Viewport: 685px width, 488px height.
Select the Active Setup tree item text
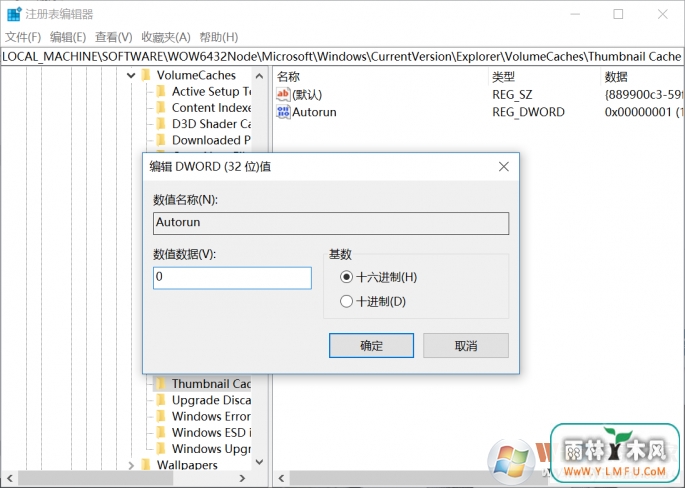[x=211, y=91]
